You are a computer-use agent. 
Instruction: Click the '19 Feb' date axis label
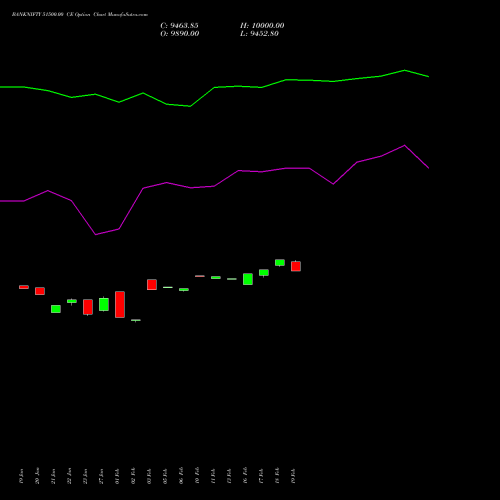pyautogui.click(x=294, y=476)
